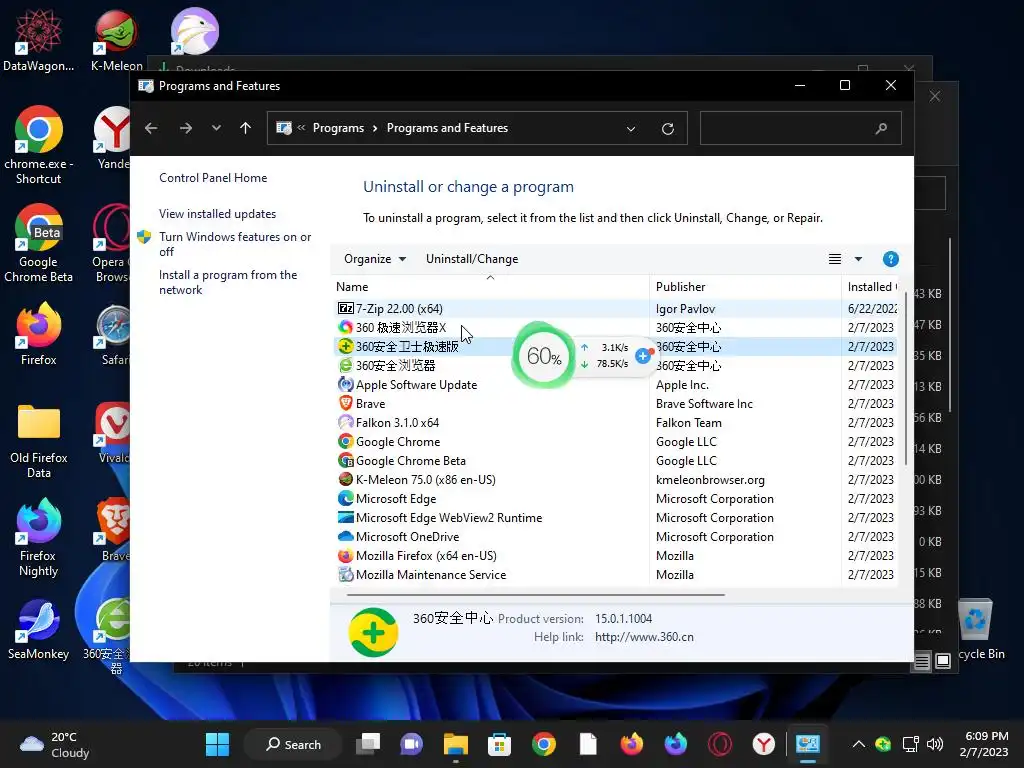Open view options dropdown arrow
Viewport: 1024px width, 768px height.
(x=858, y=259)
